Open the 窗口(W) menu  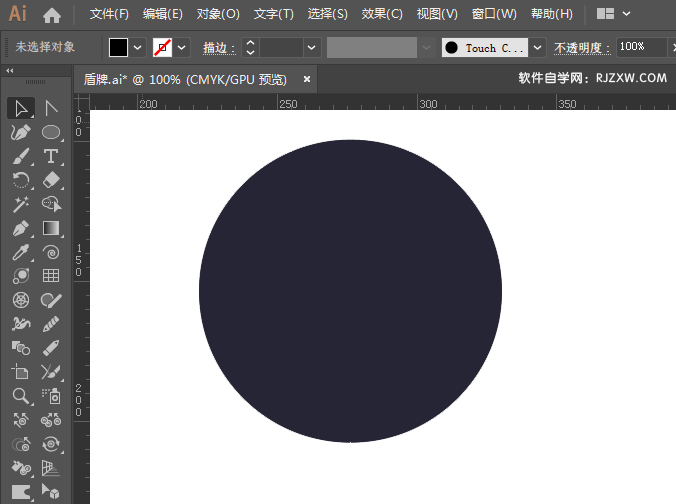pyautogui.click(x=494, y=14)
